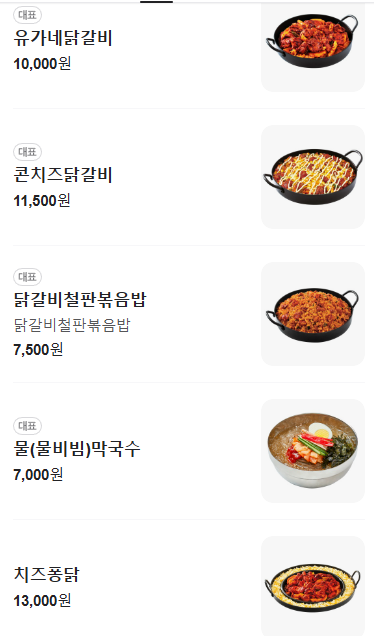This screenshot has width=374, height=636.
Task: Click the 10,000원 price
Action: coord(42,63)
